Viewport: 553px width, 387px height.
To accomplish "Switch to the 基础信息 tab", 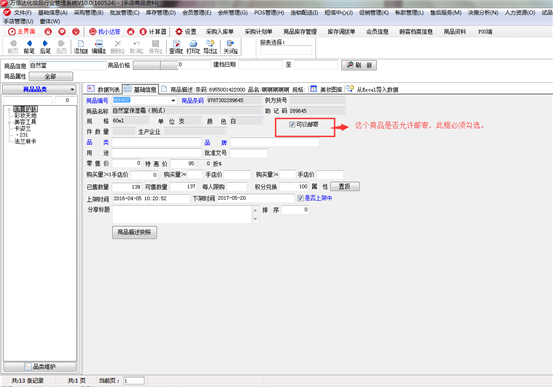I will click(140, 89).
